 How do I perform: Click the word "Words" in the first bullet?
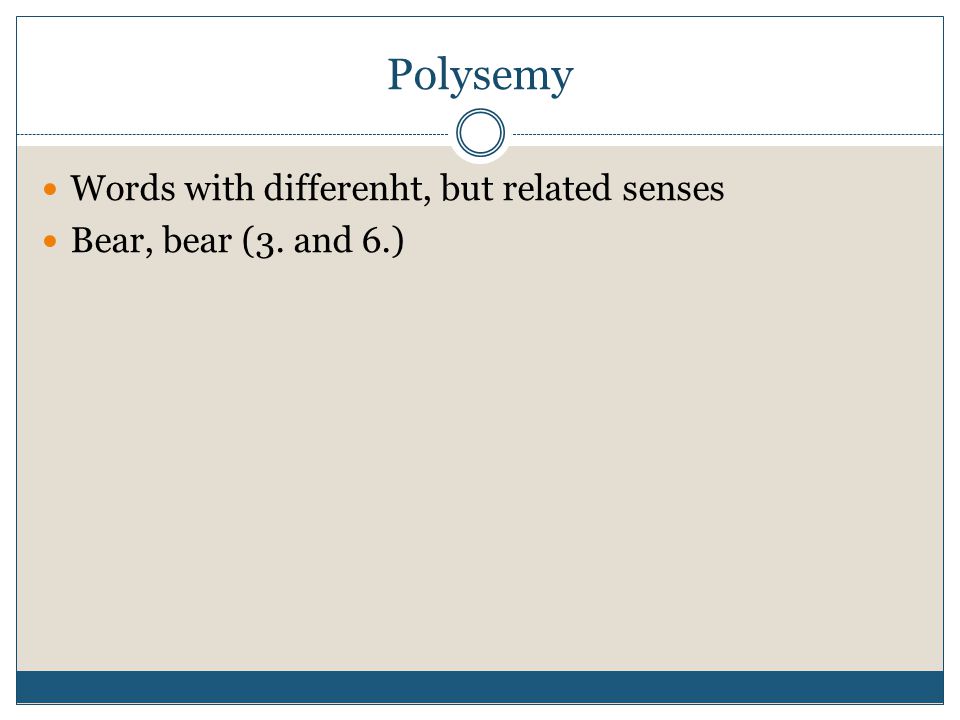point(123,187)
